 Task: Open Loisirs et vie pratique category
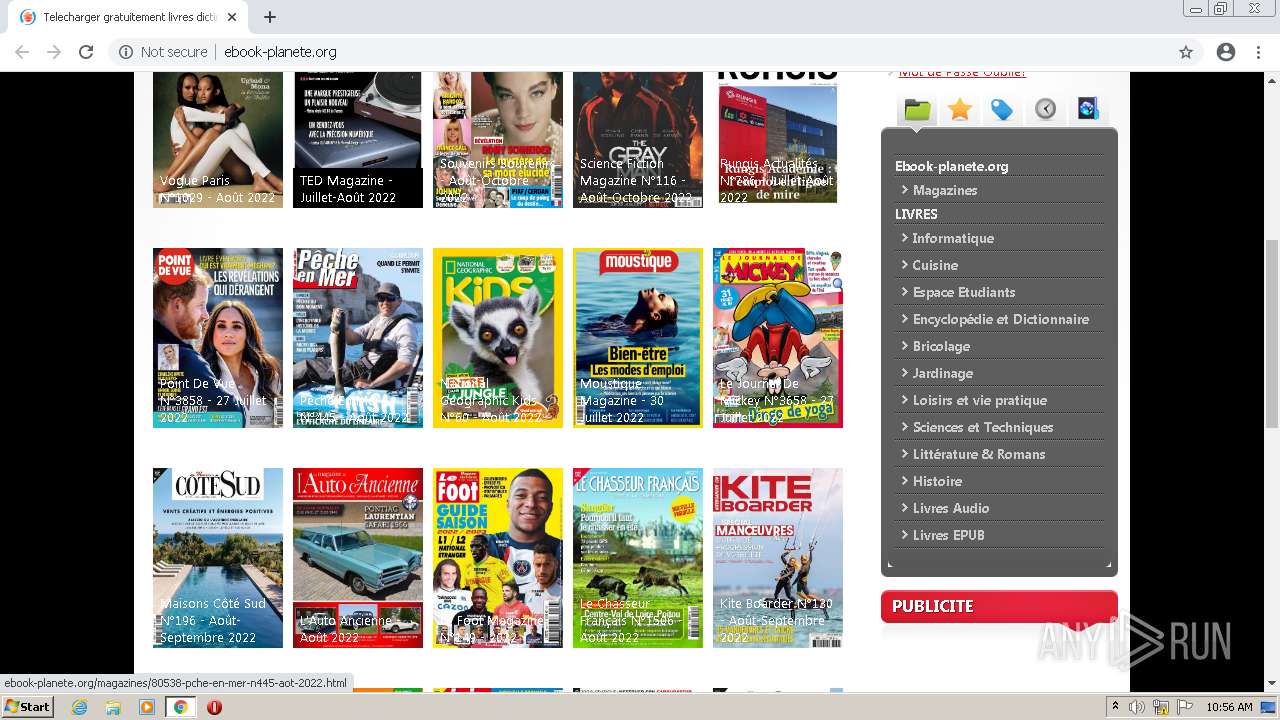[980, 400]
